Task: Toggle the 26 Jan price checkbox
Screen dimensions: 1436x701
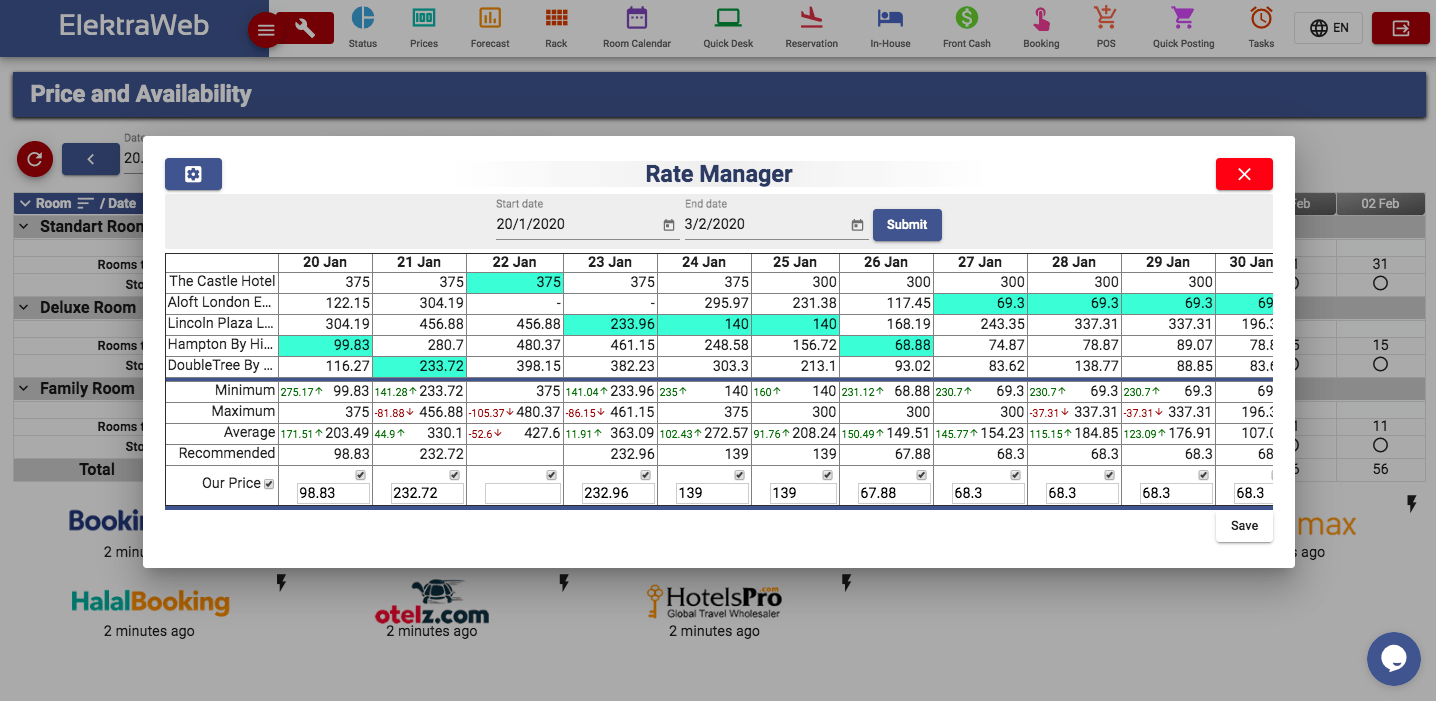Action: tap(921, 475)
